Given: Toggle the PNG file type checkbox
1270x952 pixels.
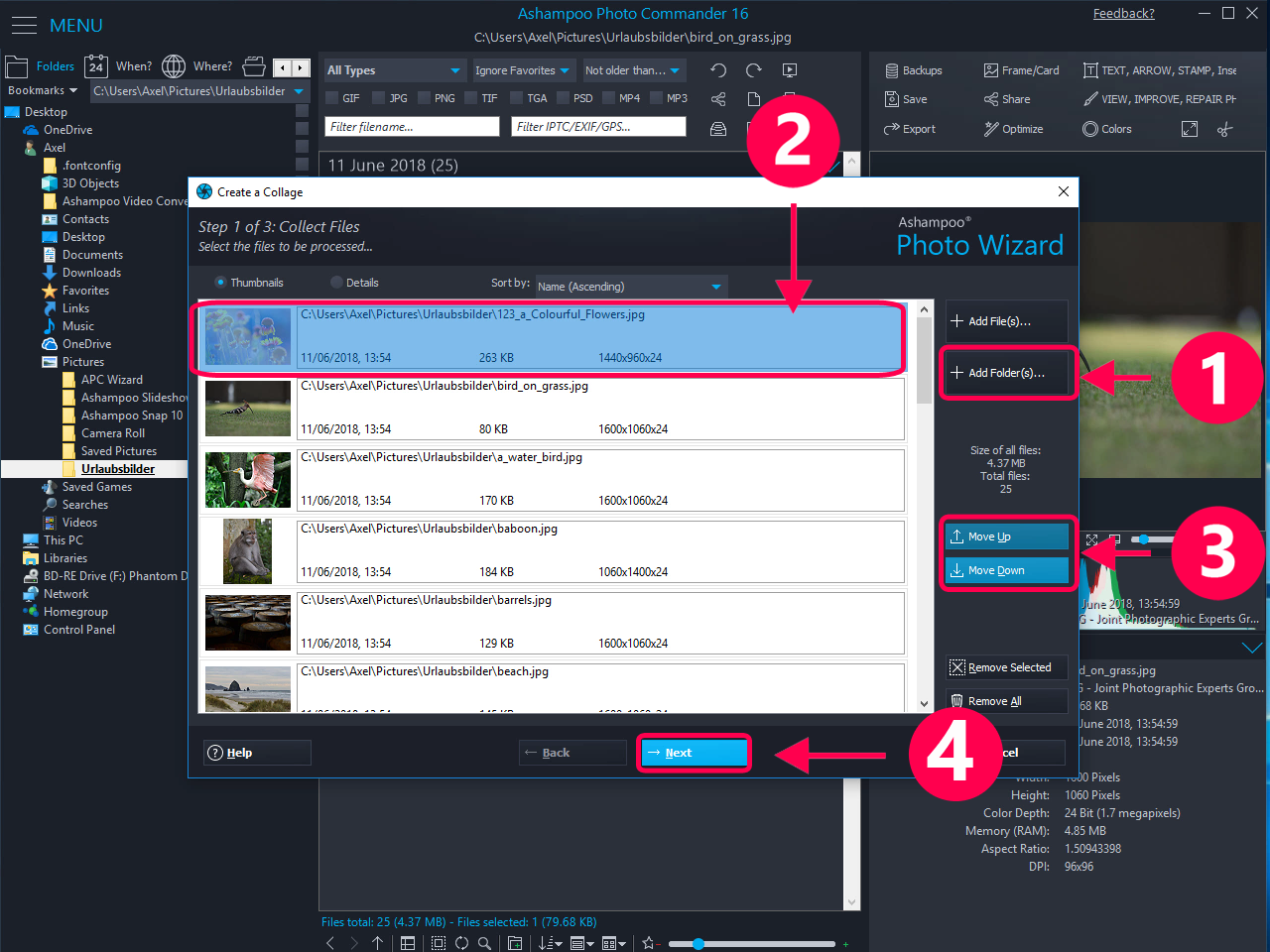Looking at the screenshot, I should point(424,98).
